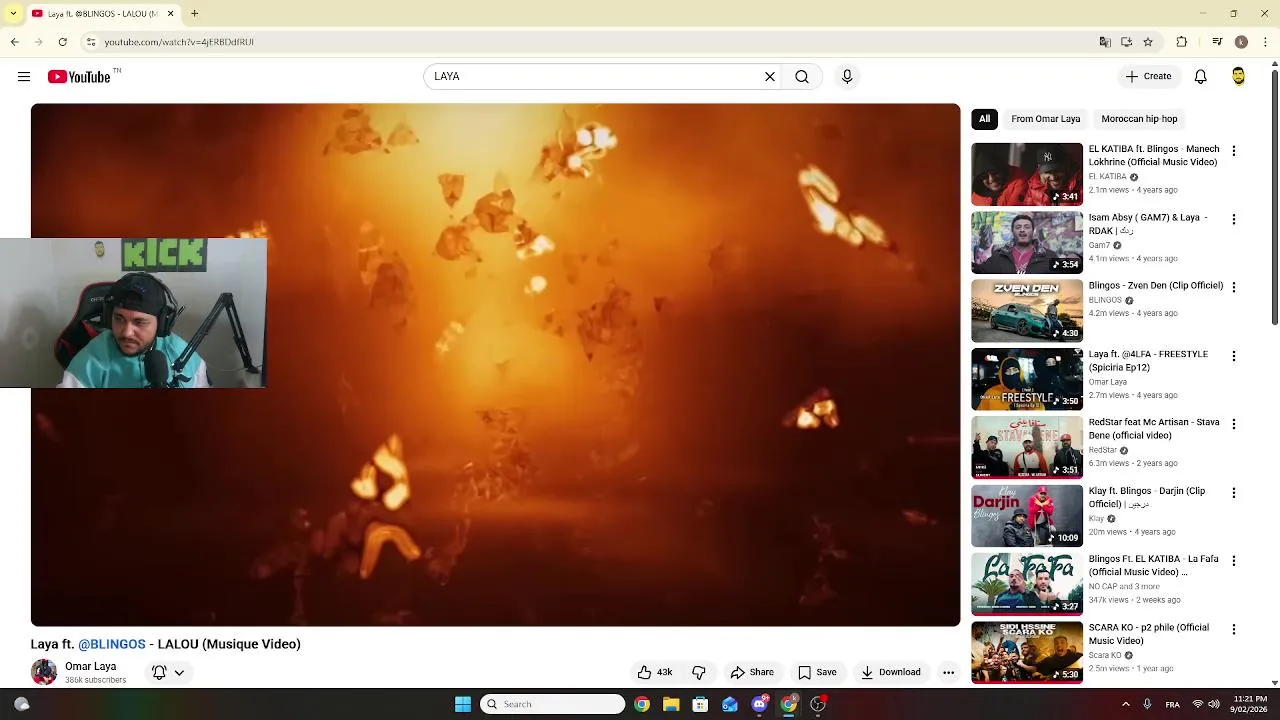Screen dimensions: 1280x720
Task: Start voice search with the microphone
Action: pos(847,76)
